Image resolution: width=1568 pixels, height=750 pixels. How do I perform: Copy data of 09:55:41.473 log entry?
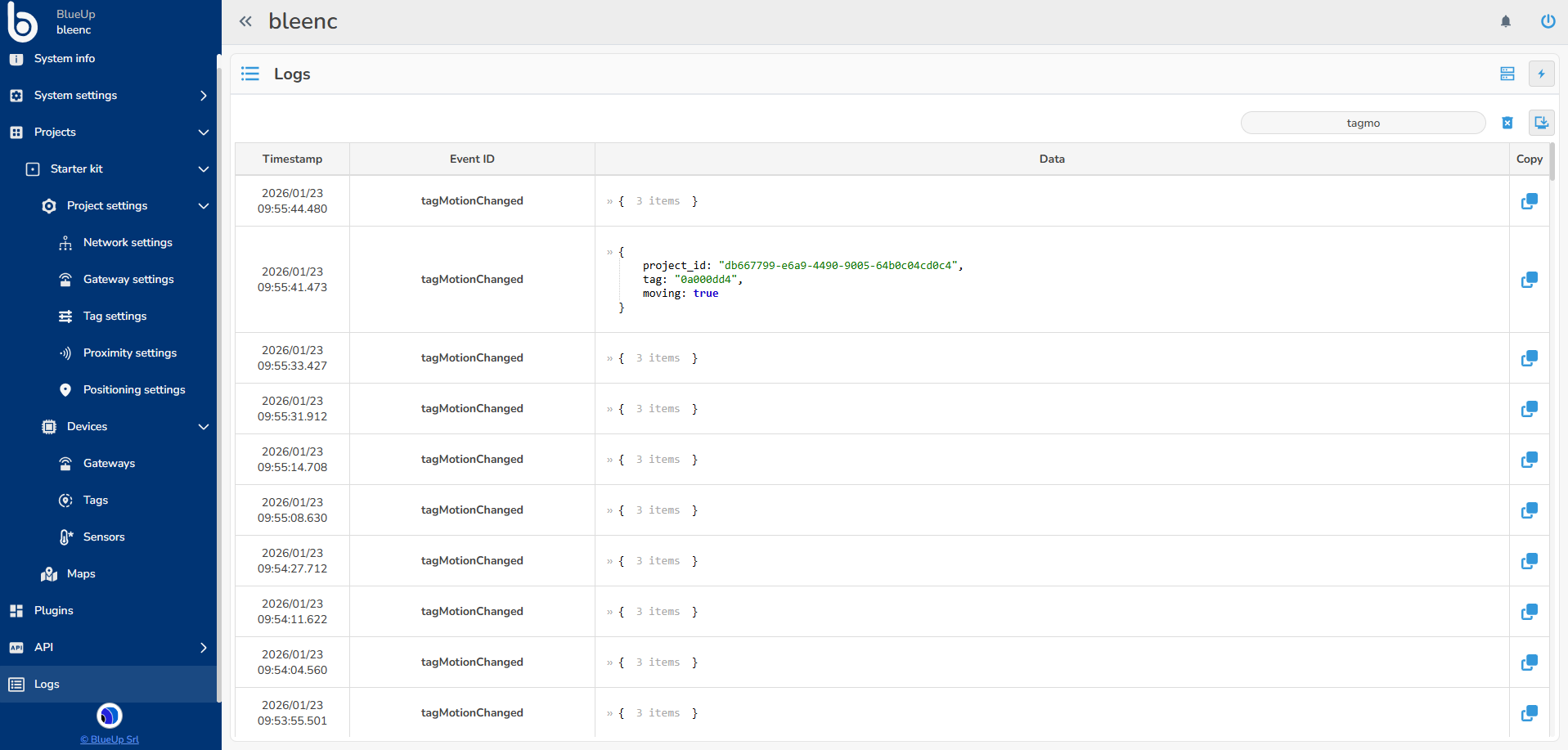tap(1529, 280)
